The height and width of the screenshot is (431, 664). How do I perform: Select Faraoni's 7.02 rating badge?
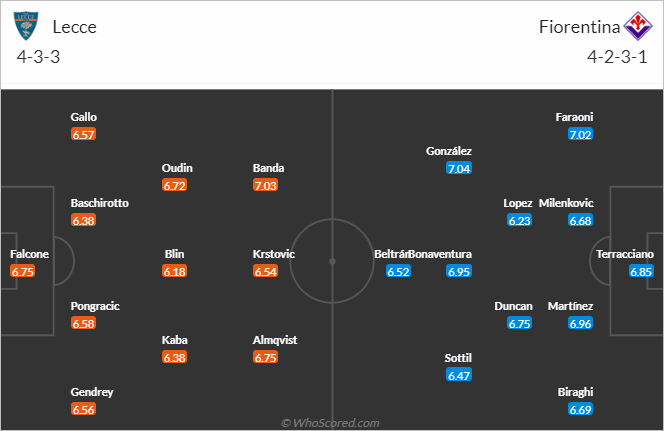[x=580, y=135]
